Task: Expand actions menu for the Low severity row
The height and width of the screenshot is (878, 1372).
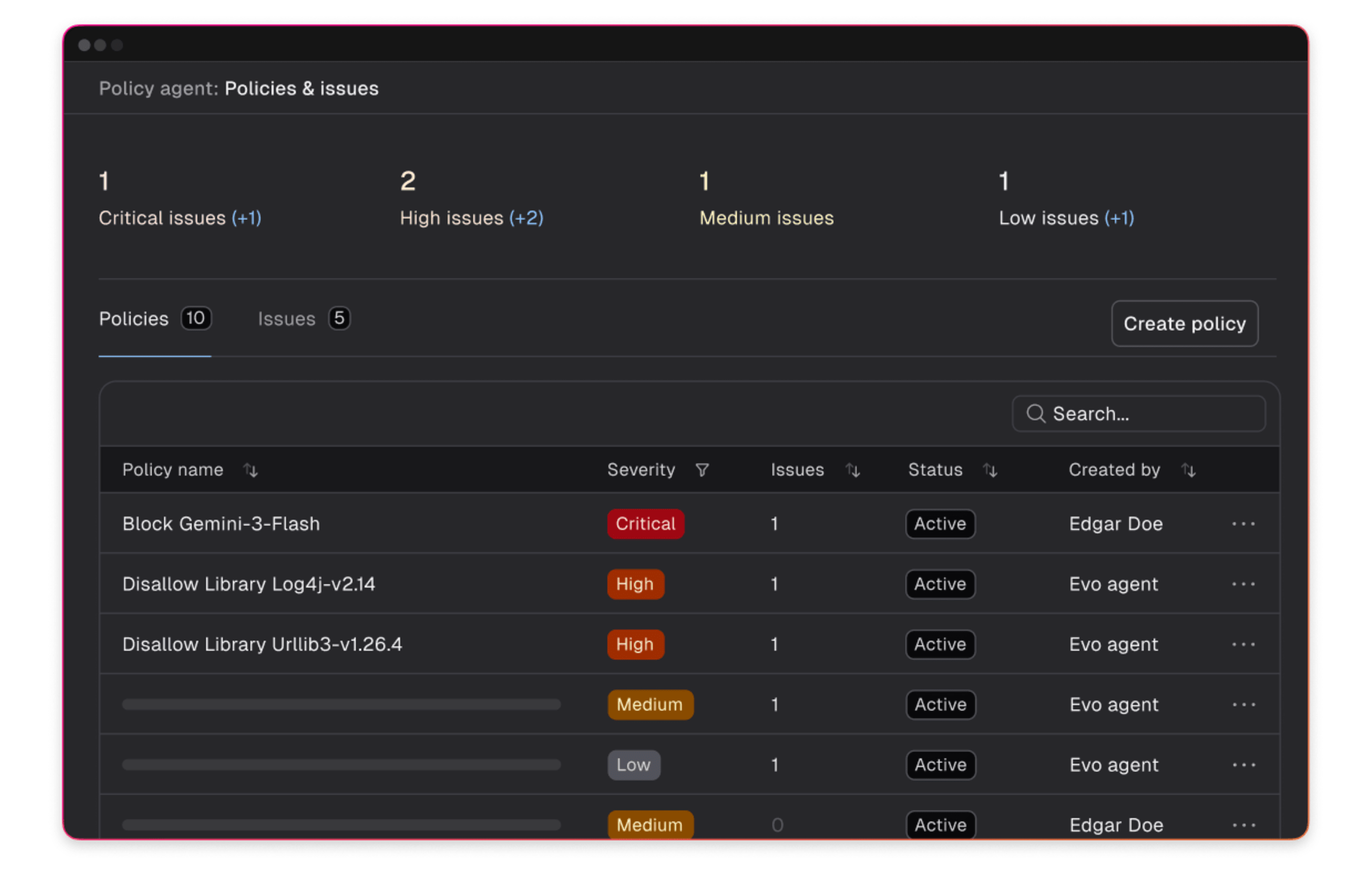Action: pos(1243,765)
